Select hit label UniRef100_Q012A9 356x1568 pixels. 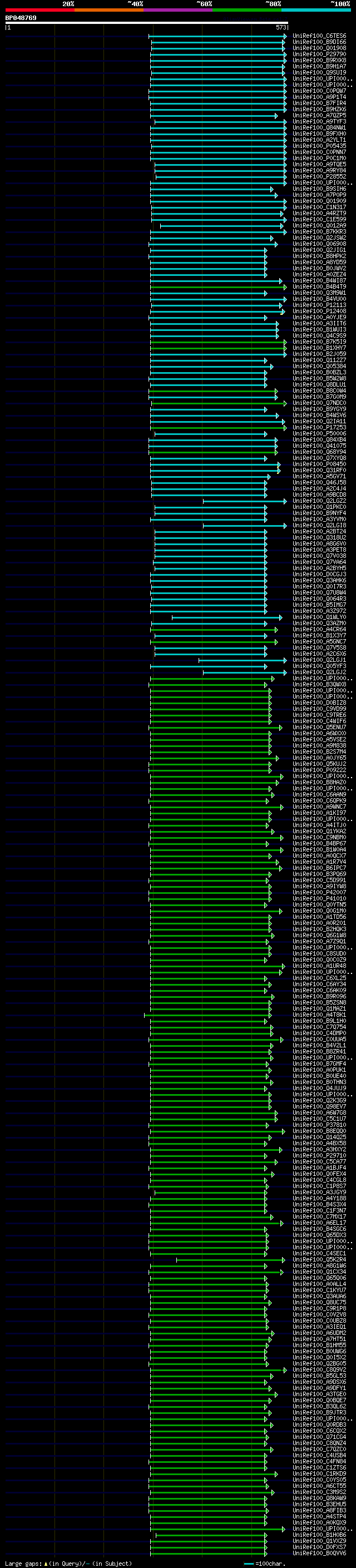[x=319, y=226]
